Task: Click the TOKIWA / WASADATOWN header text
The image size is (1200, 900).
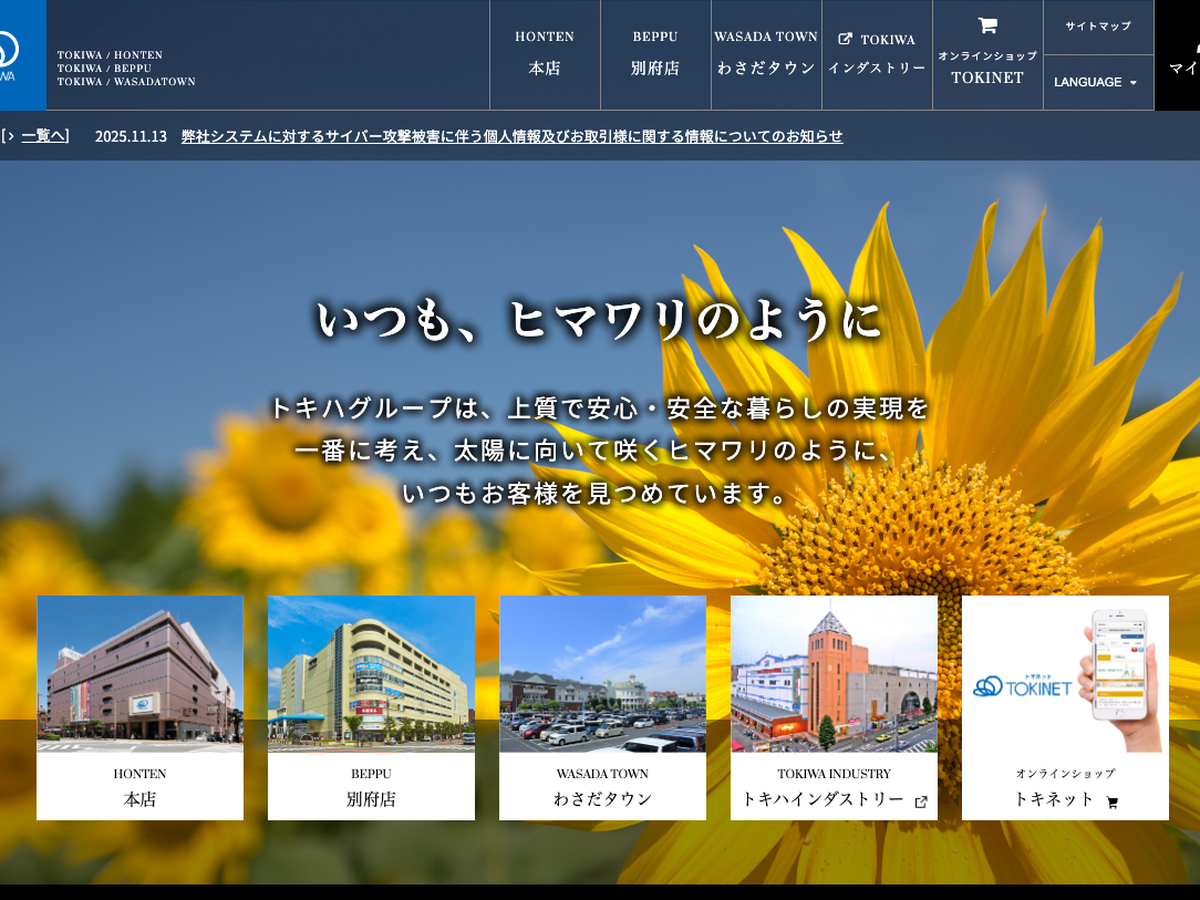Action: click(126, 82)
